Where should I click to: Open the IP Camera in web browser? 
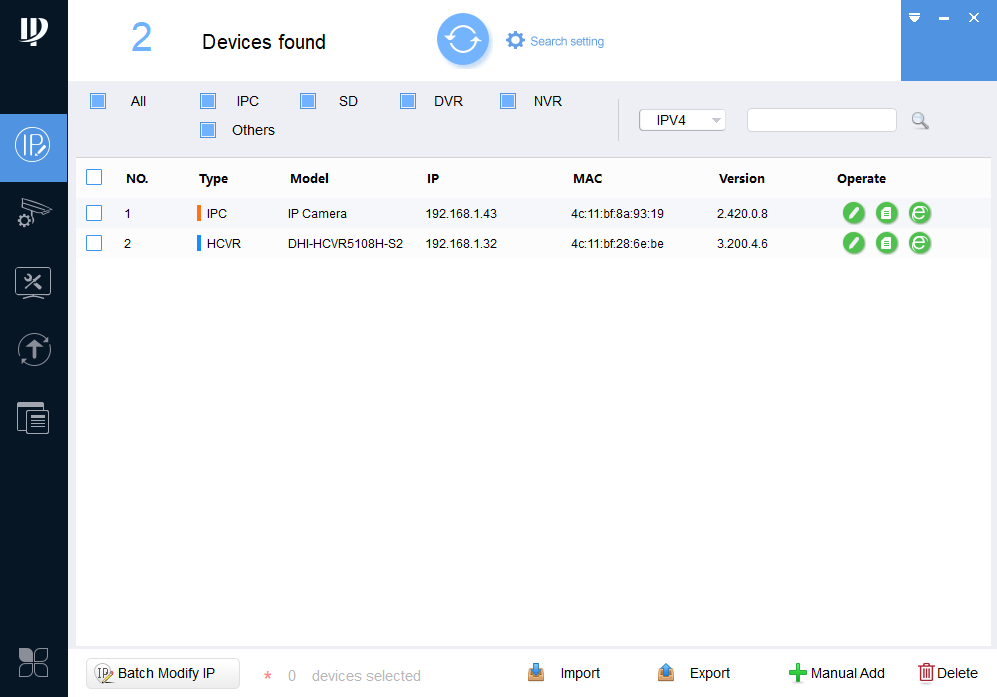[x=919, y=213]
